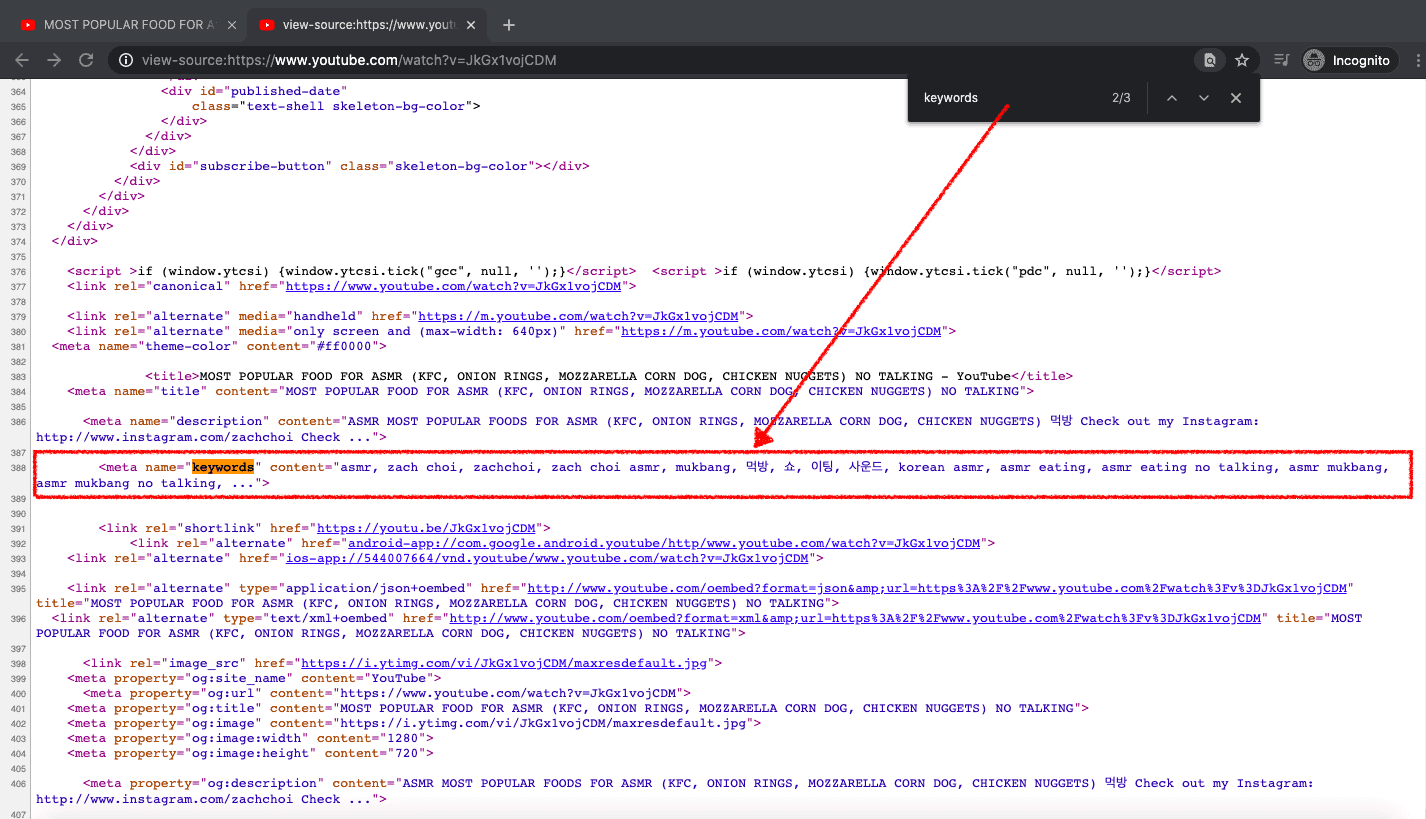Click the forward navigation arrow
Screen dimensions: 1426x819
[x=54, y=60]
